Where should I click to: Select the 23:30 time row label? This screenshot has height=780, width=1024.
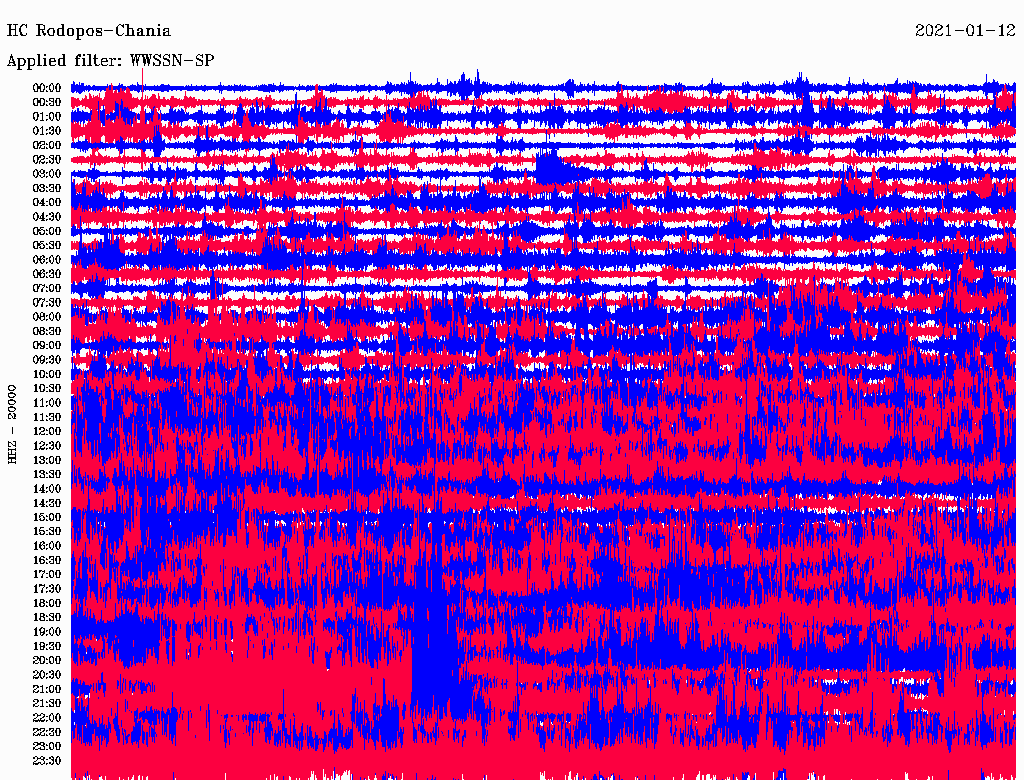coord(47,760)
